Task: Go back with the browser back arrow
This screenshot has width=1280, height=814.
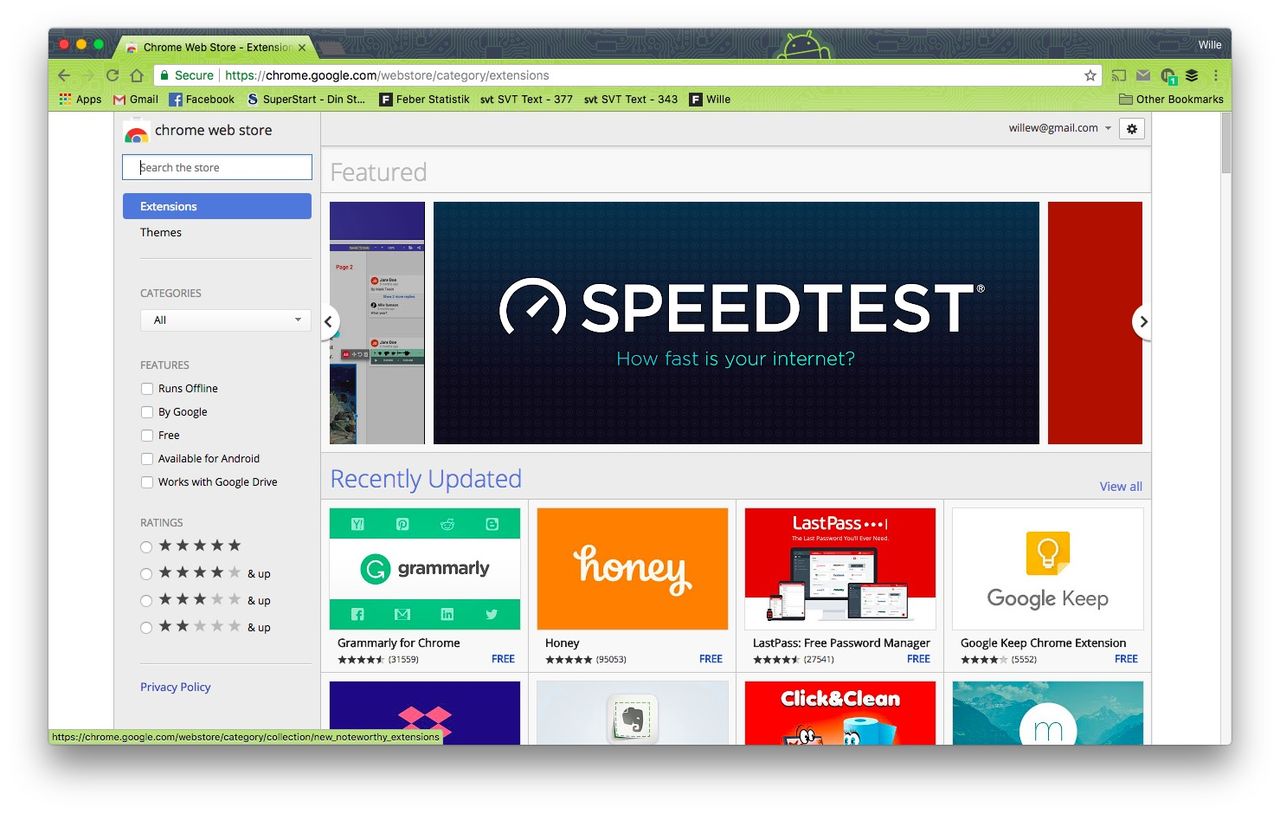Action: 64,75
